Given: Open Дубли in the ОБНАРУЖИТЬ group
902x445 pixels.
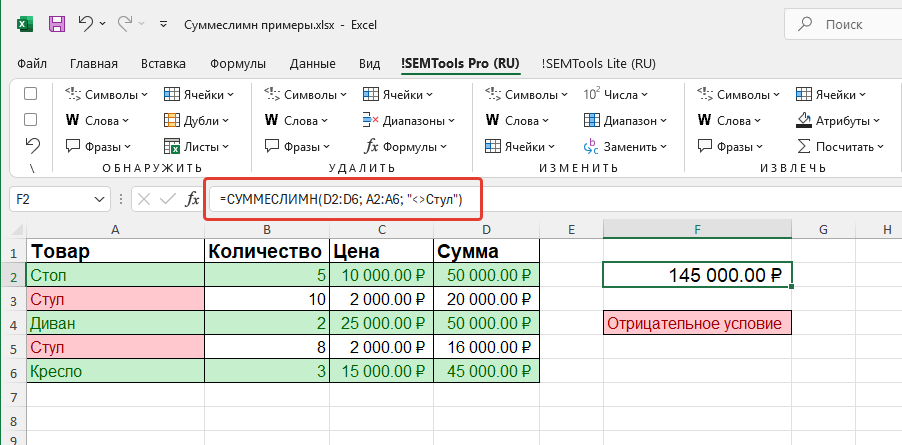Looking at the screenshot, I should [x=198, y=120].
